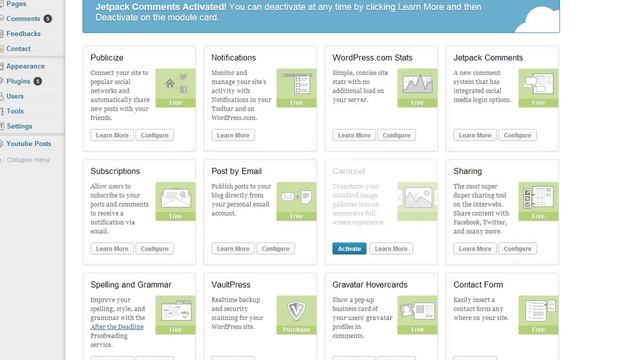Click the Comments pending count badge
Viewport: 640px width, 360px height.
(x=48, y=19)
